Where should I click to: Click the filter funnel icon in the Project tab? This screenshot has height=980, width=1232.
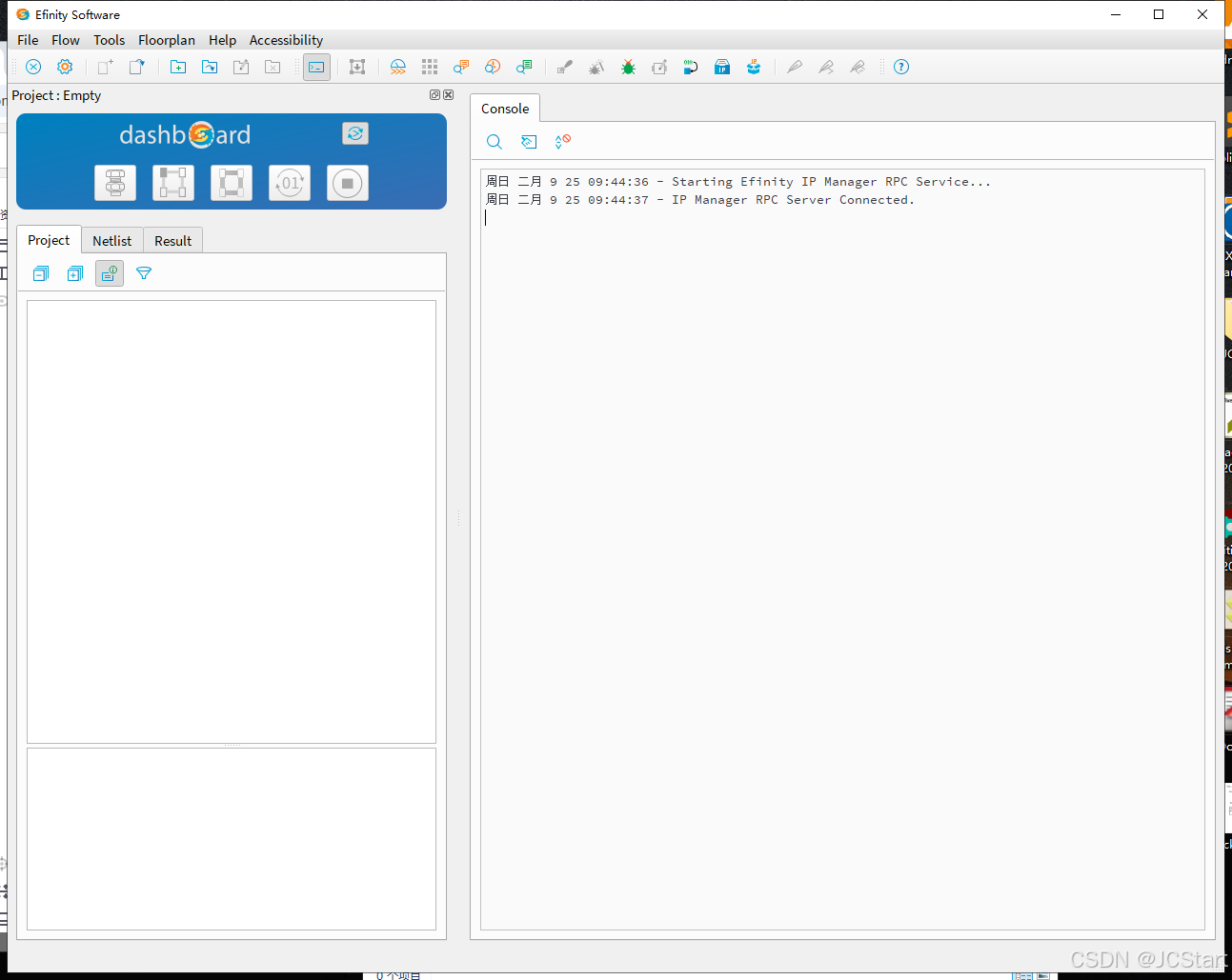(x=144, y=273)
